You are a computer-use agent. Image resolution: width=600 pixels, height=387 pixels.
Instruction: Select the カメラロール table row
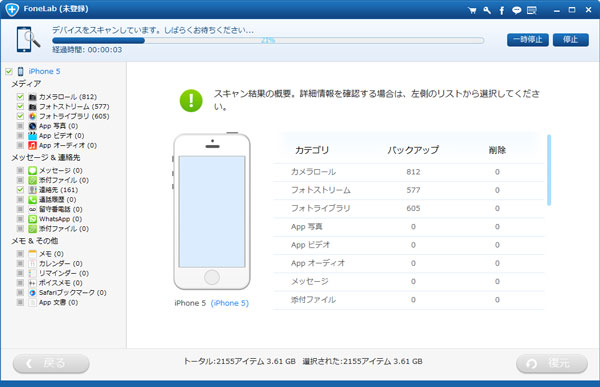pyautogui.click(x=408, y=172)
